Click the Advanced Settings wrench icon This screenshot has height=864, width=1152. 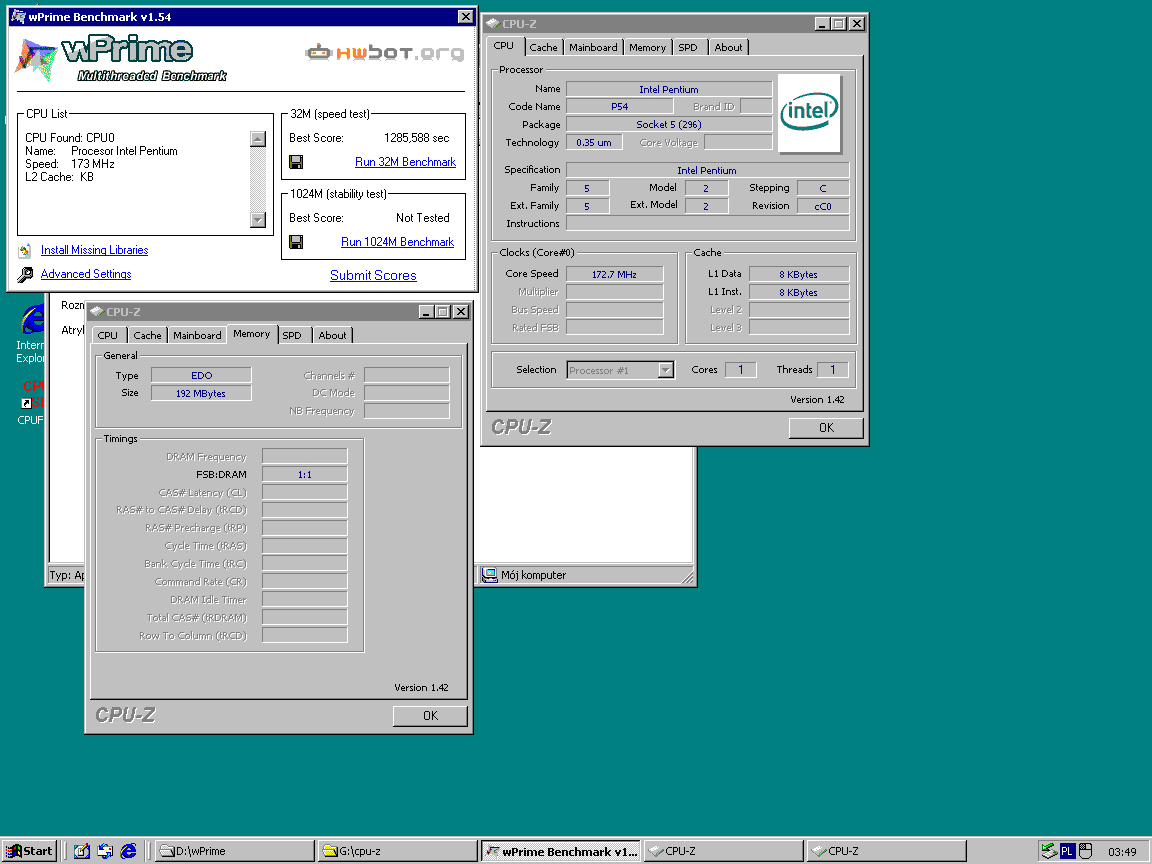(25, 275)
